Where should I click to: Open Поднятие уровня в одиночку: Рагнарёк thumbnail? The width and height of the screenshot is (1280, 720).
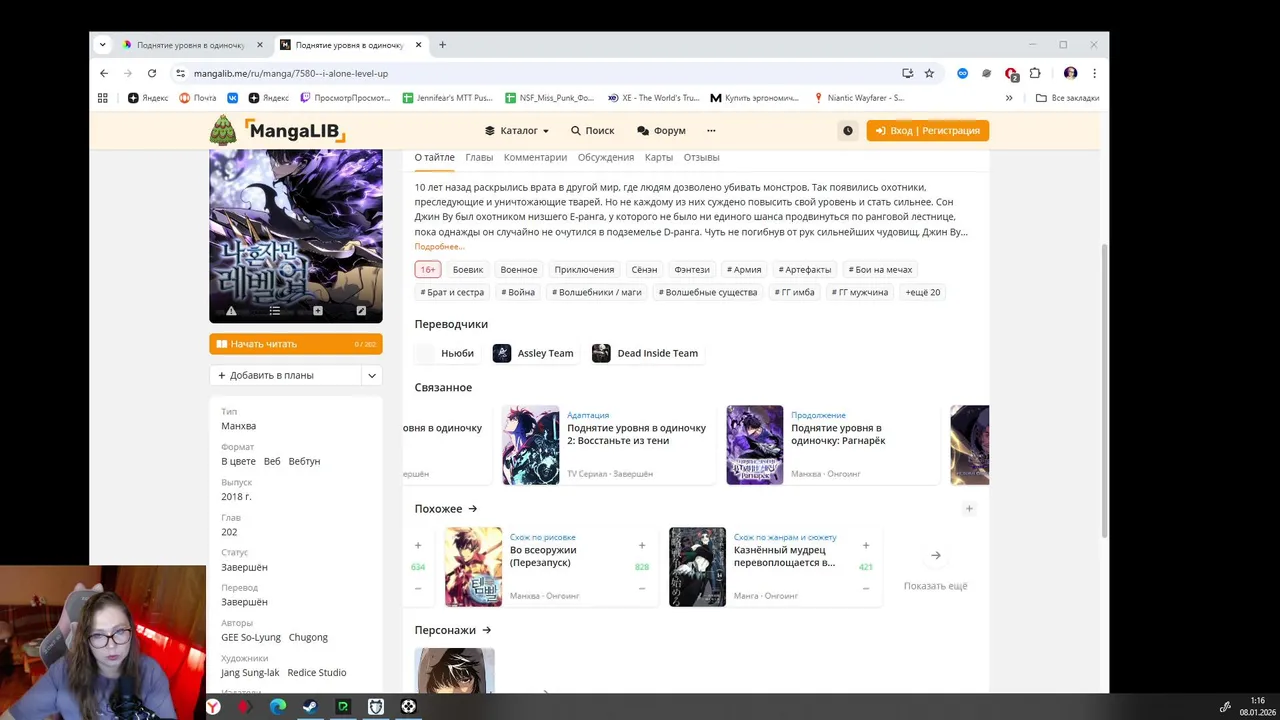pos(755,445)
